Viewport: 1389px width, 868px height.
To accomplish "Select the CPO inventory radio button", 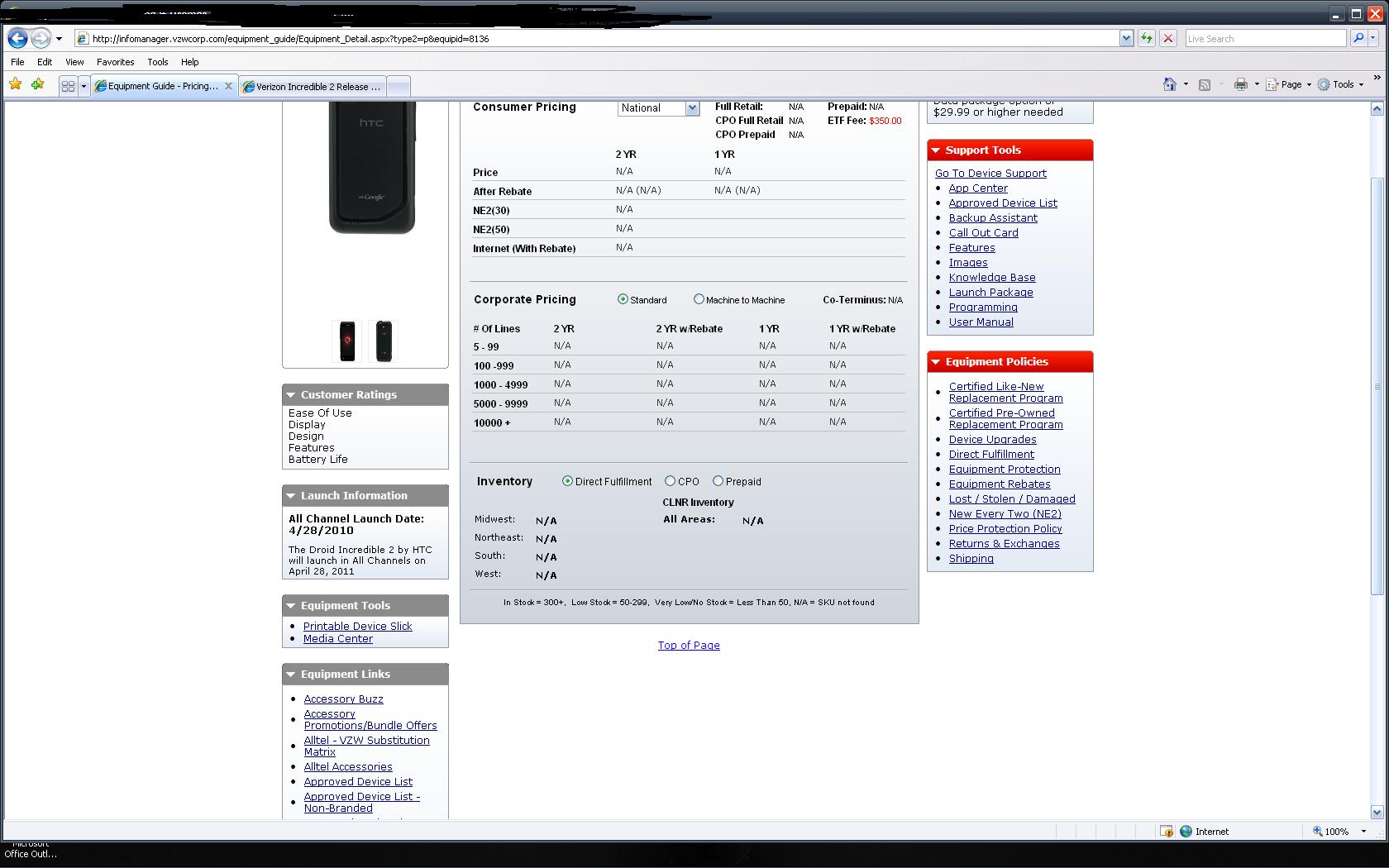I will pyautogui.click(x=670, y=481).
